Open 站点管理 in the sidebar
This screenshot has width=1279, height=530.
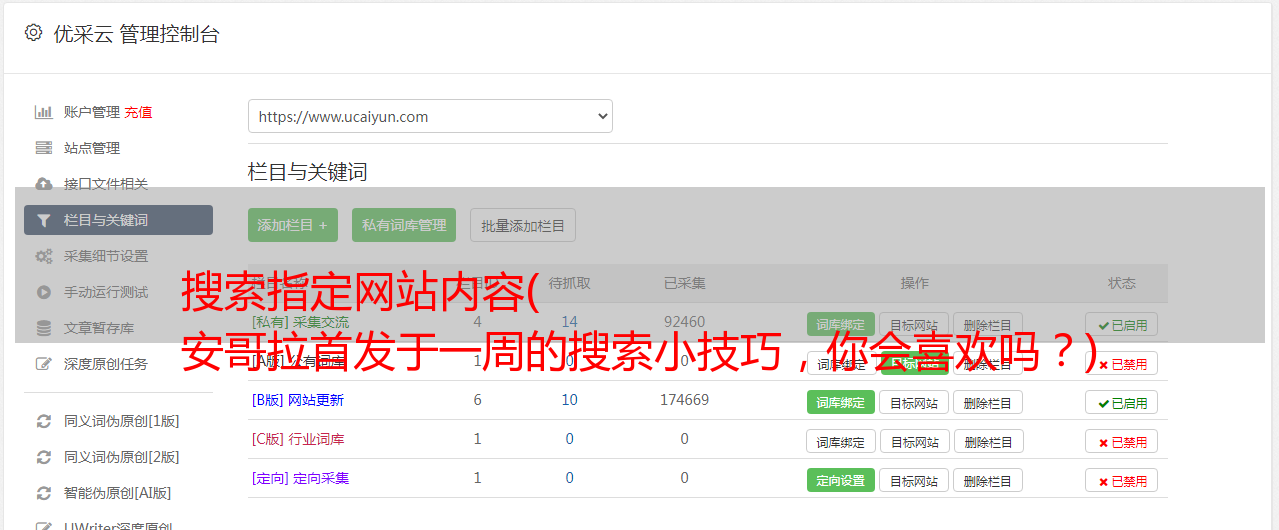click(92, 148)
